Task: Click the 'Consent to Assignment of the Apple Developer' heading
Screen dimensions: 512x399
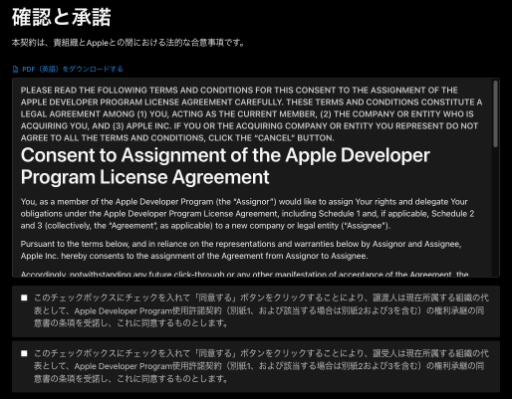Action: pyautogui.click(x=225, y=155)
